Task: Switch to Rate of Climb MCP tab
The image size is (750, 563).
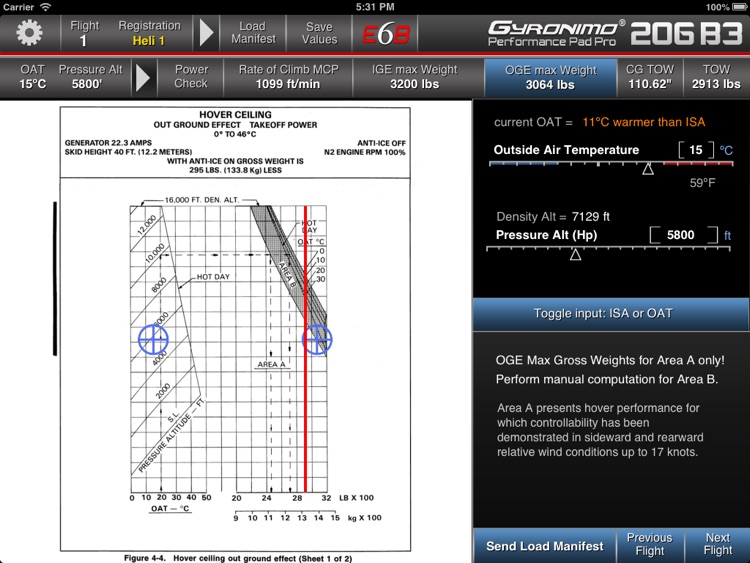Action: (x=288, y=77)
